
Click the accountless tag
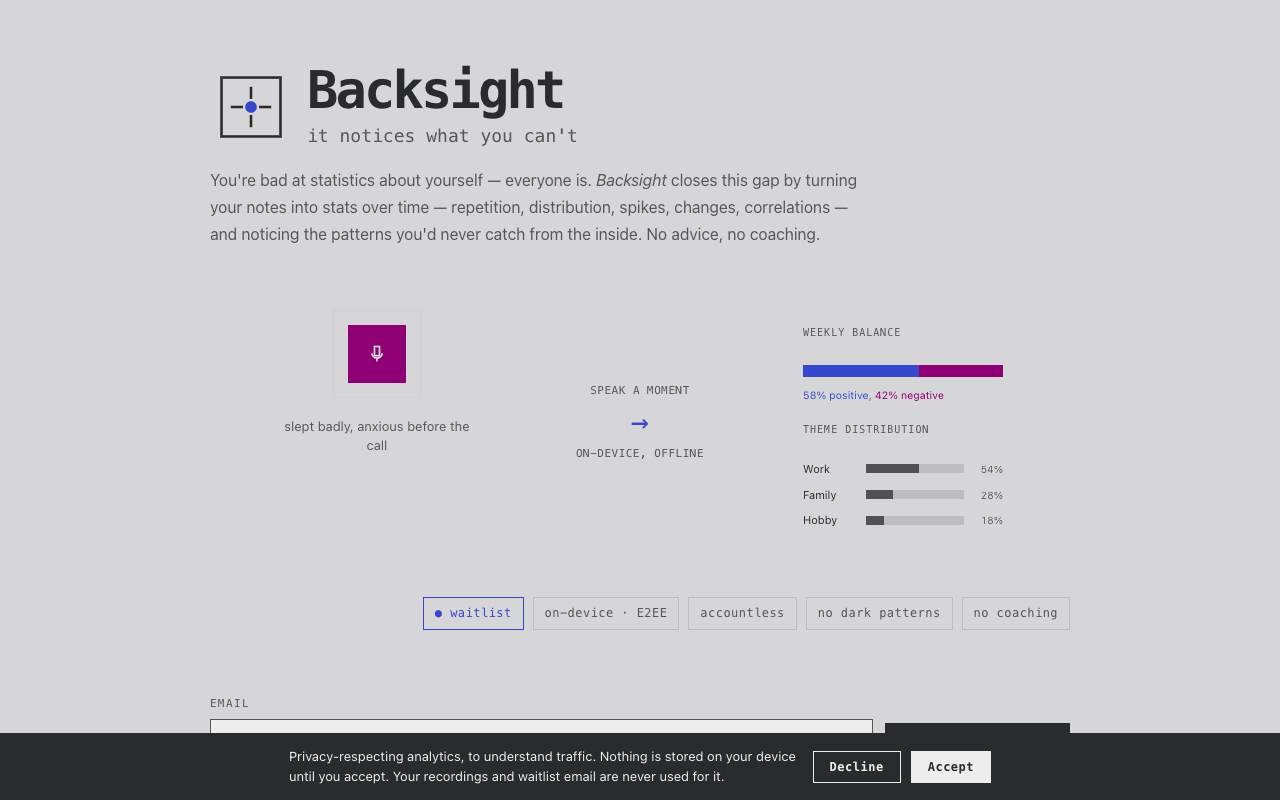pos(742,613)
